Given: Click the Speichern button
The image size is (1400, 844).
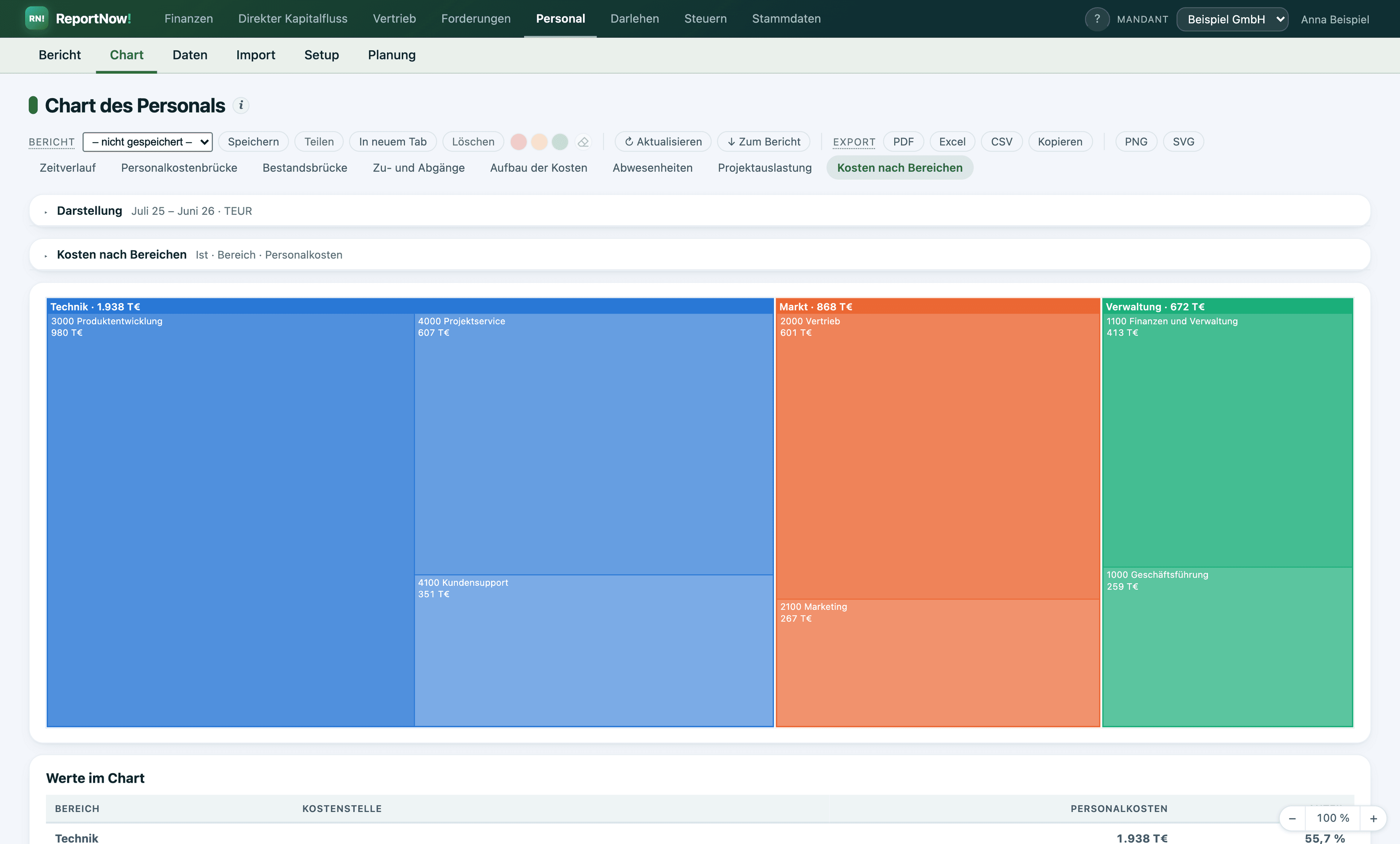Looking at the screenshot, I should coord(253,142).
